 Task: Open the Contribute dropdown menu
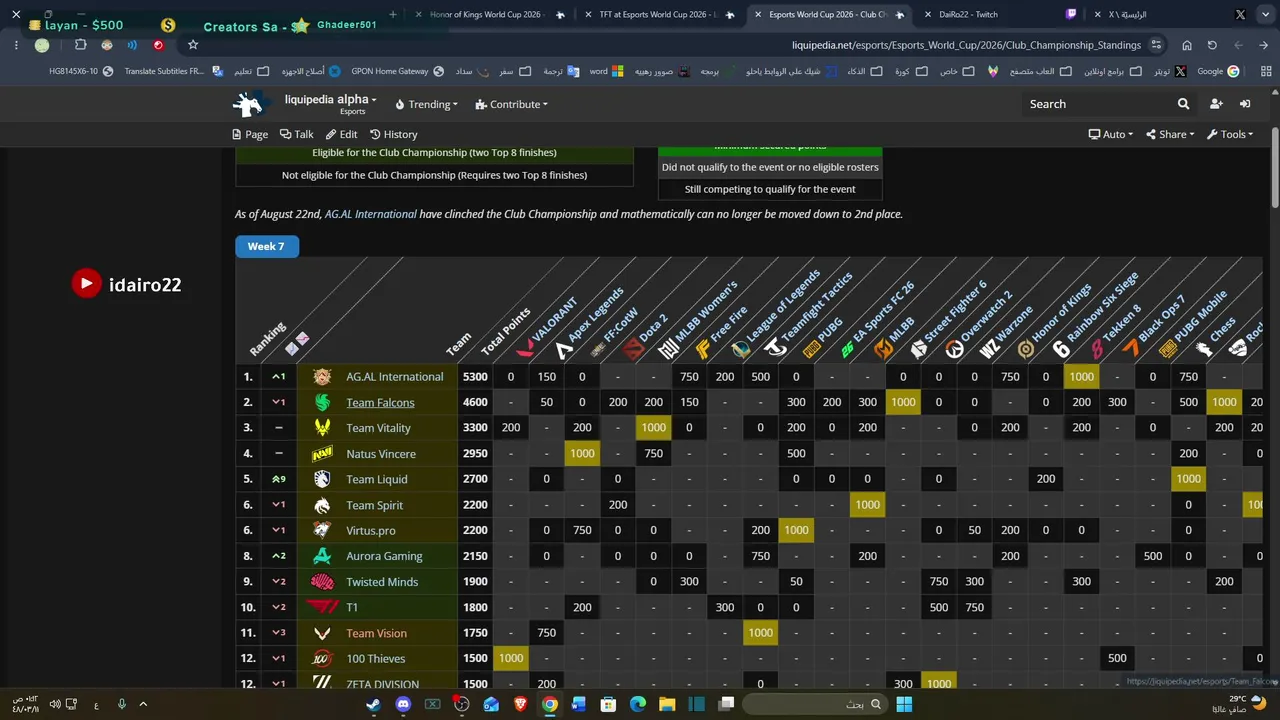pos(511,104)
